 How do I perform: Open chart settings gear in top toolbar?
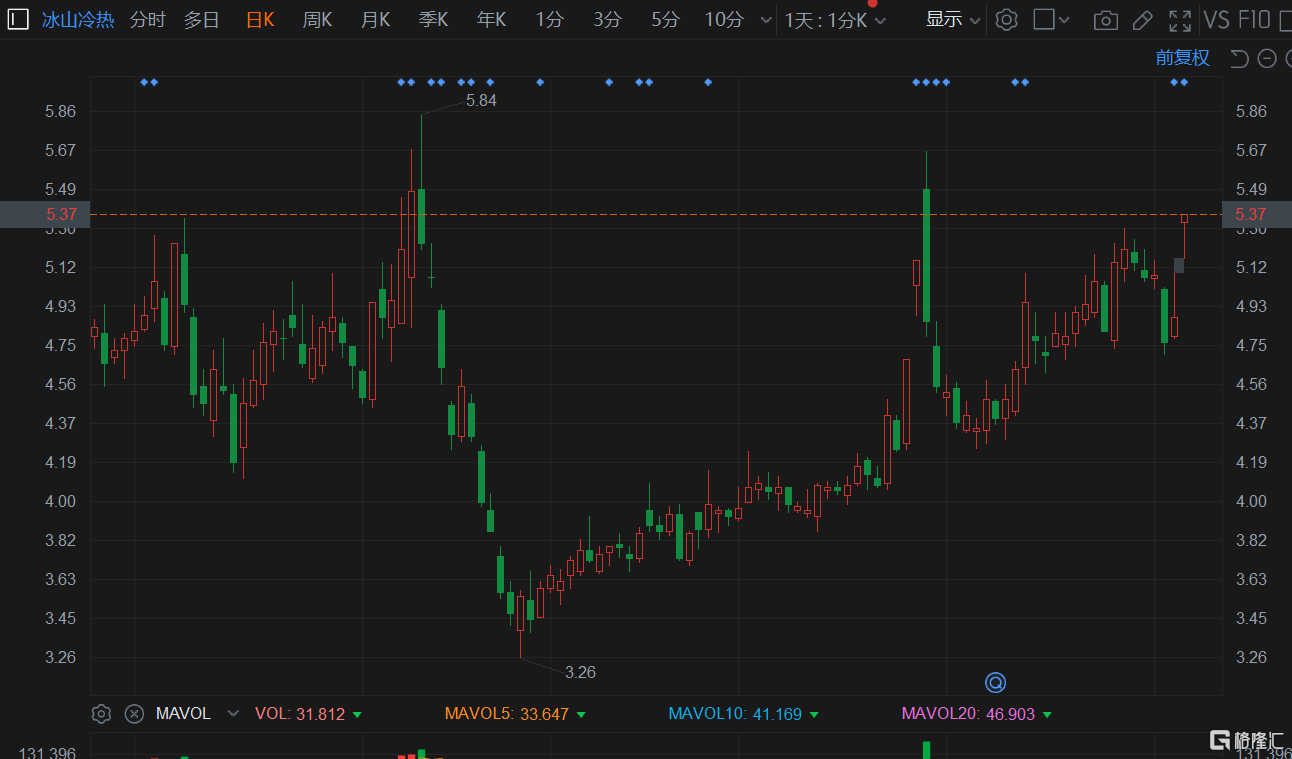coord(1007,19)
